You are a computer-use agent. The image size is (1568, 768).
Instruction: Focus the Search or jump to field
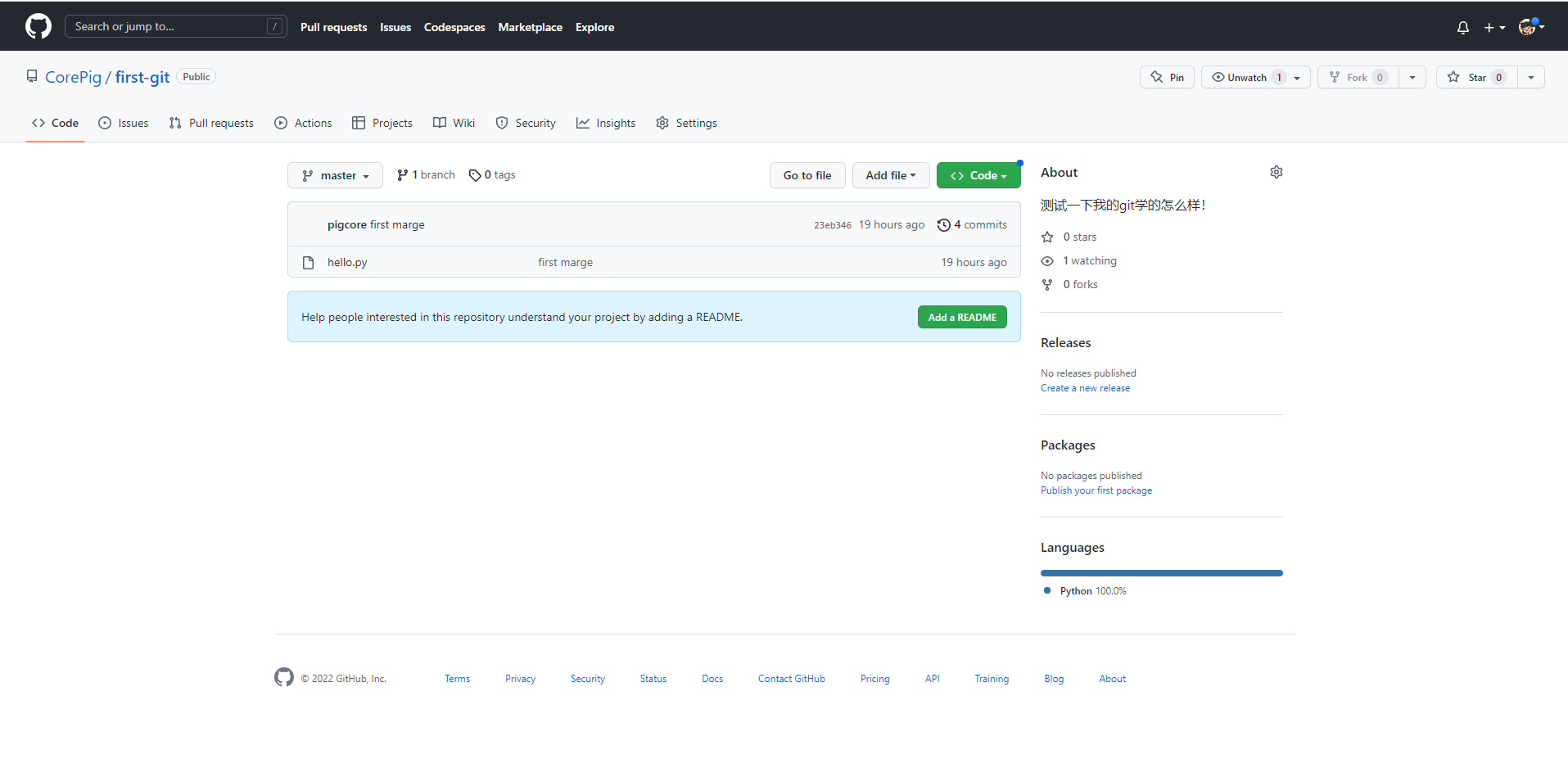[176, 26]
